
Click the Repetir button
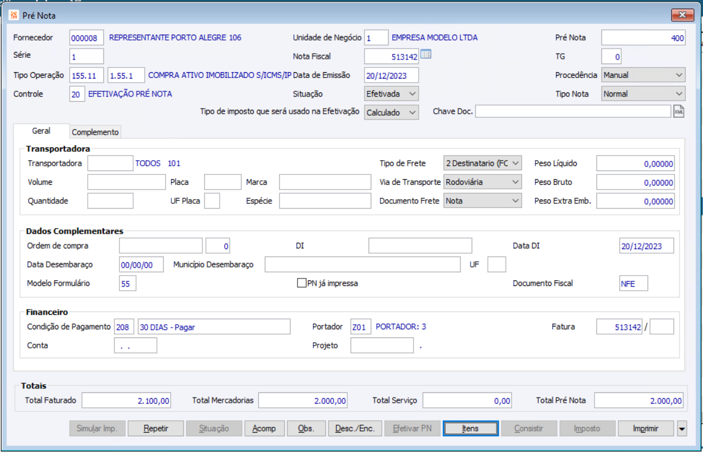pos(156,428)
